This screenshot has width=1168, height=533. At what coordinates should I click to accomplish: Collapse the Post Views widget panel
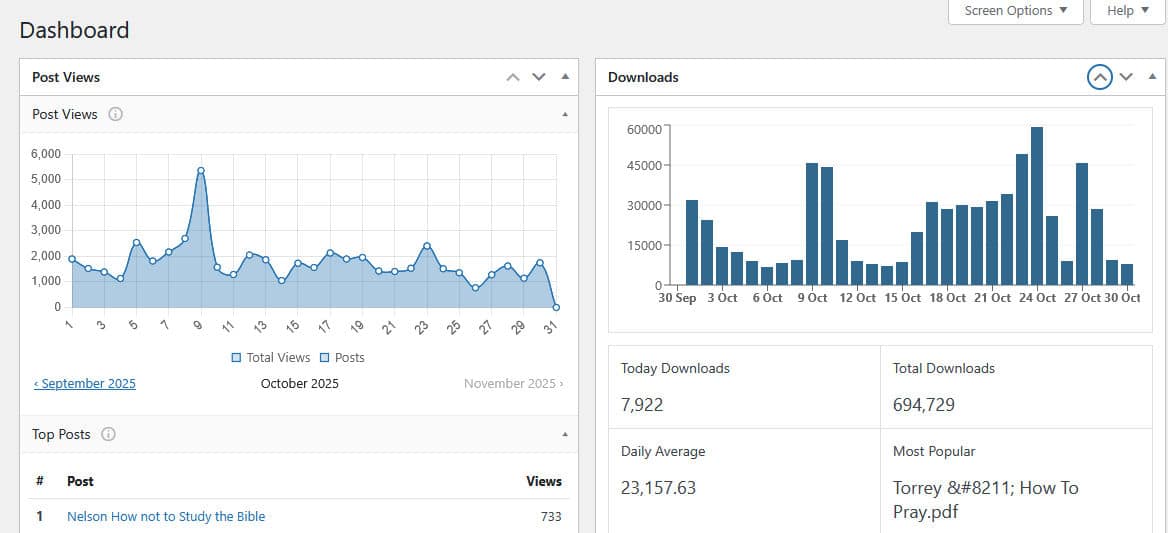[565, 77]
